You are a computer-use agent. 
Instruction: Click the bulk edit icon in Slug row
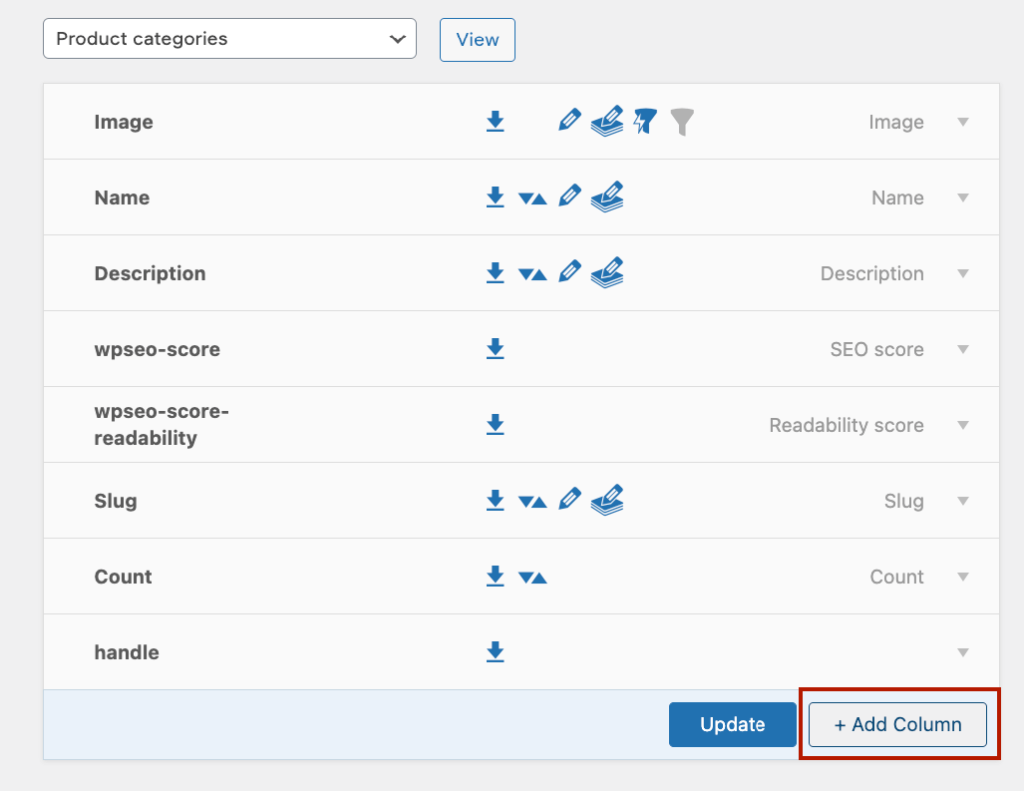pyautogui.click(x=607, y=500)
